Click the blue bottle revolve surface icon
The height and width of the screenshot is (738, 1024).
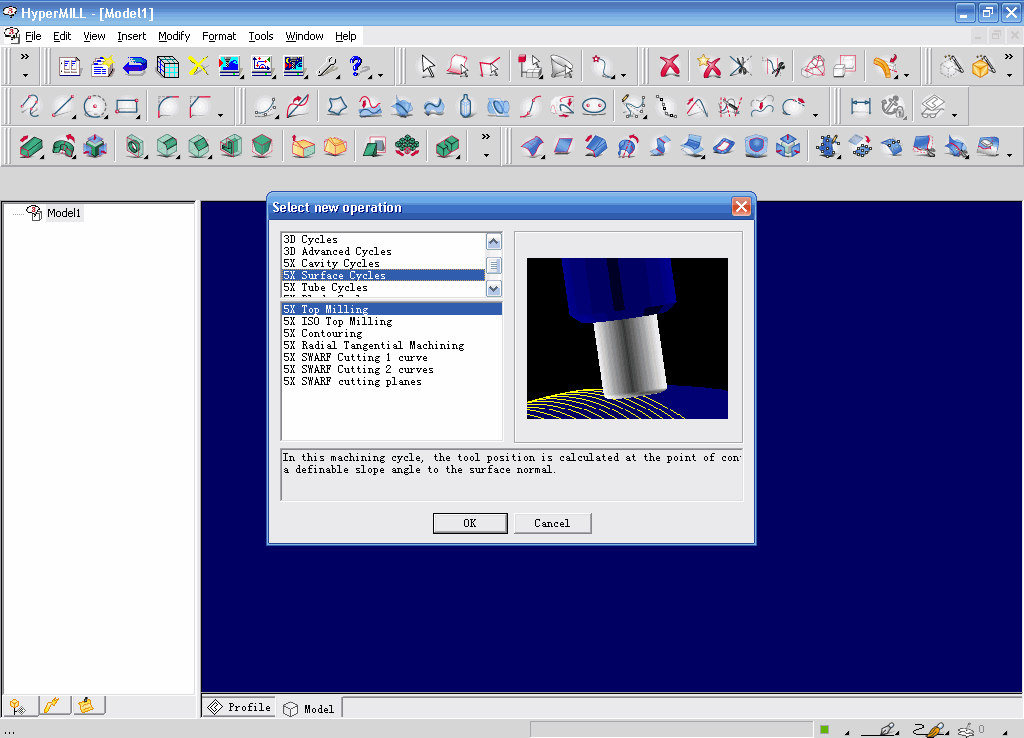pyautogui.click(x=466, y=106)
